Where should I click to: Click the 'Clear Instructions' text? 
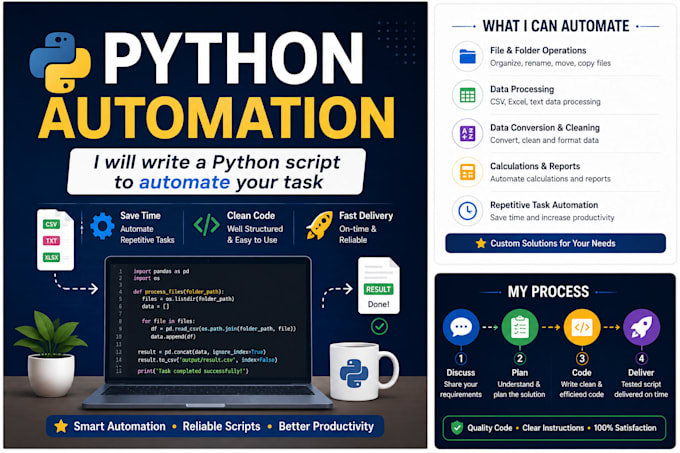coord(553,428)
